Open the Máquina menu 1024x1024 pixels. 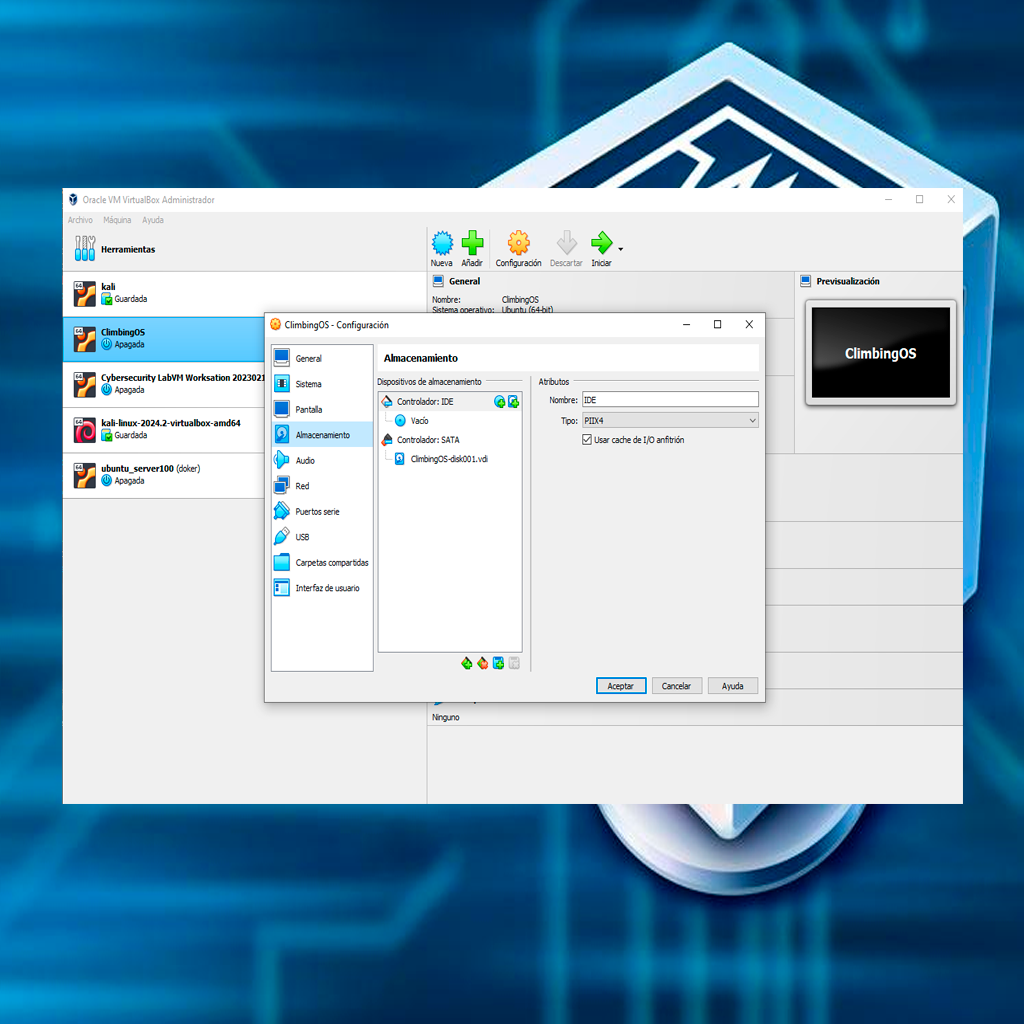[x=117, y=220]
